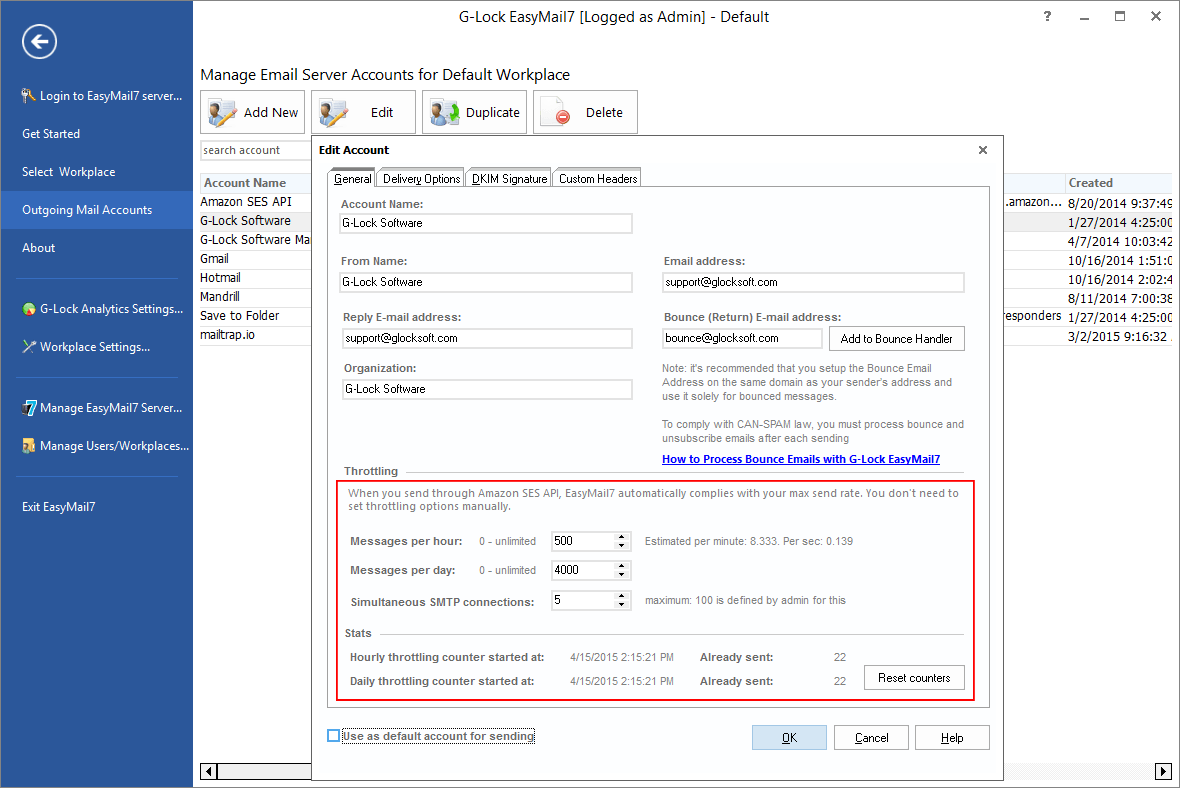Switch to the Delivery Options tab
Screen dimensions: 1180x788
coord(420,177)
